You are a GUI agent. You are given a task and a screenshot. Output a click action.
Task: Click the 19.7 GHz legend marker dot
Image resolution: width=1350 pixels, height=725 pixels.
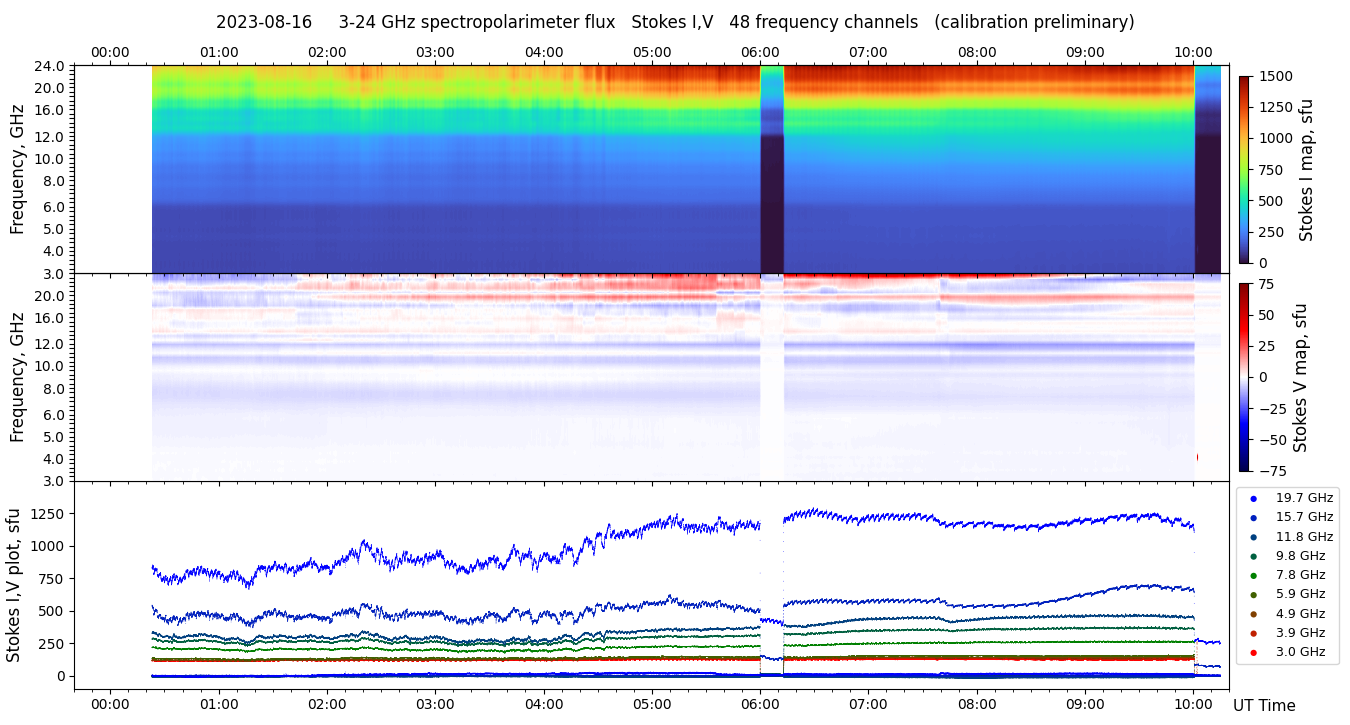click(x=1253, y=498)
